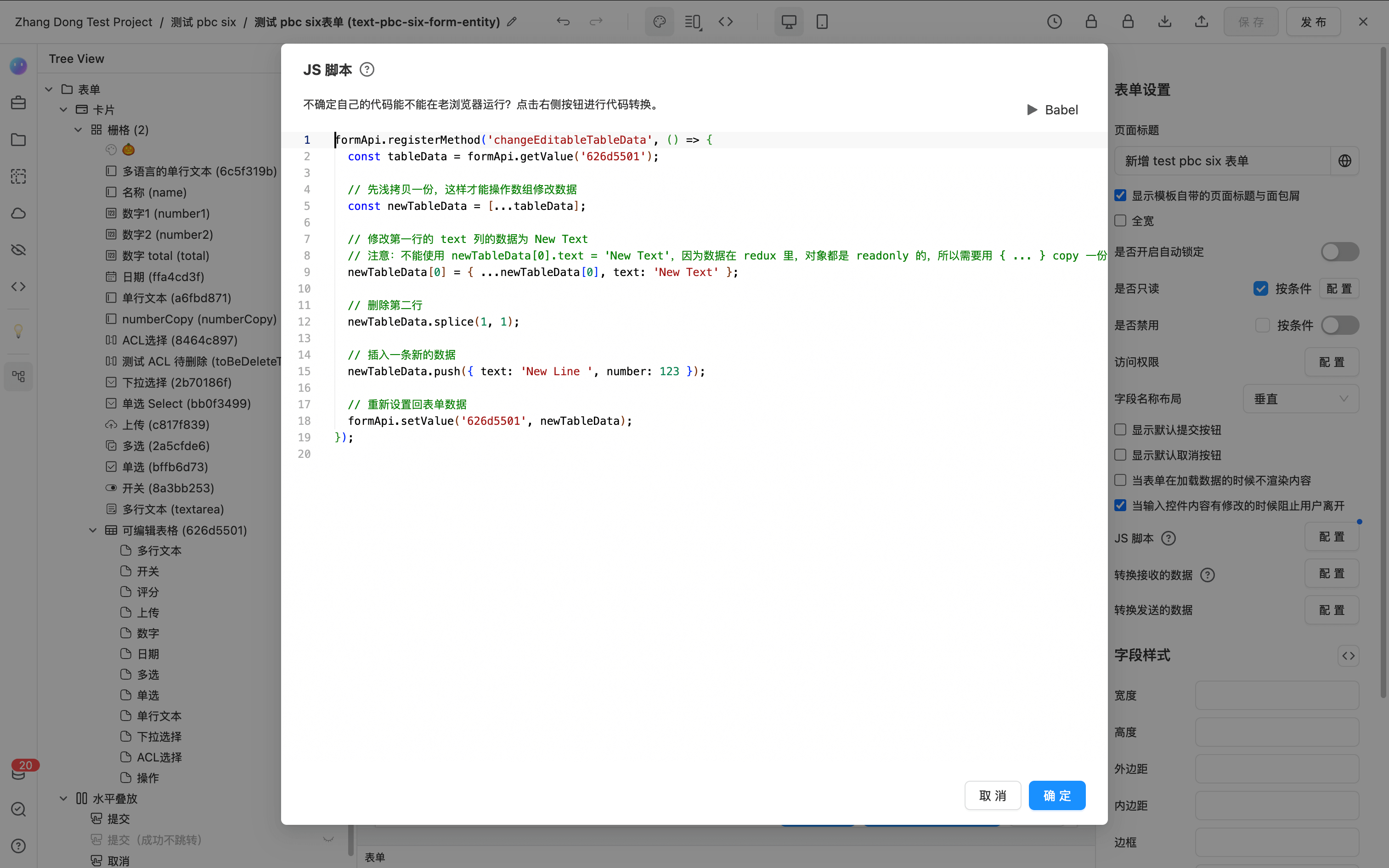Click code line 9 in editor

[542, 272]
